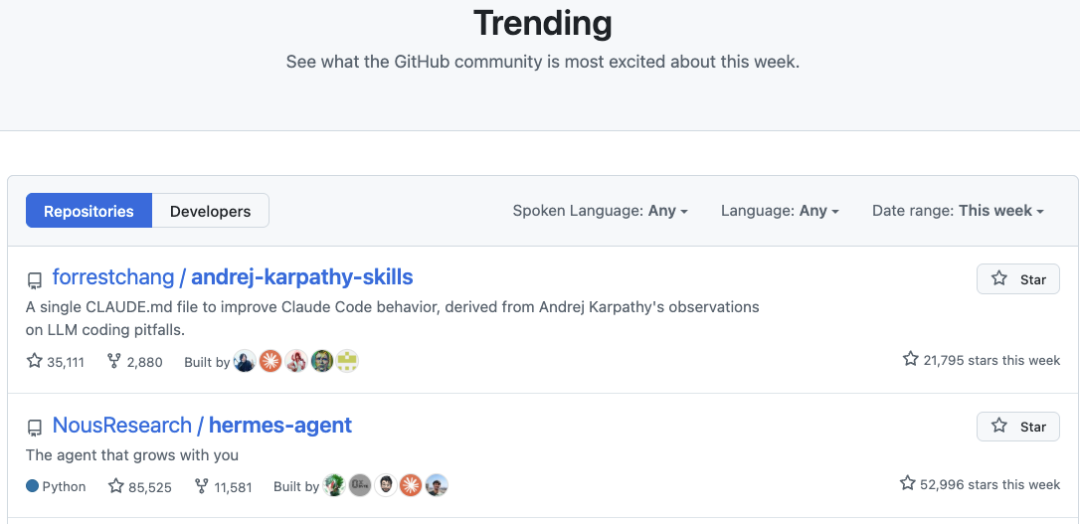Expand the Language filter dropdown

pyautogui.click(x=779, y=211)
